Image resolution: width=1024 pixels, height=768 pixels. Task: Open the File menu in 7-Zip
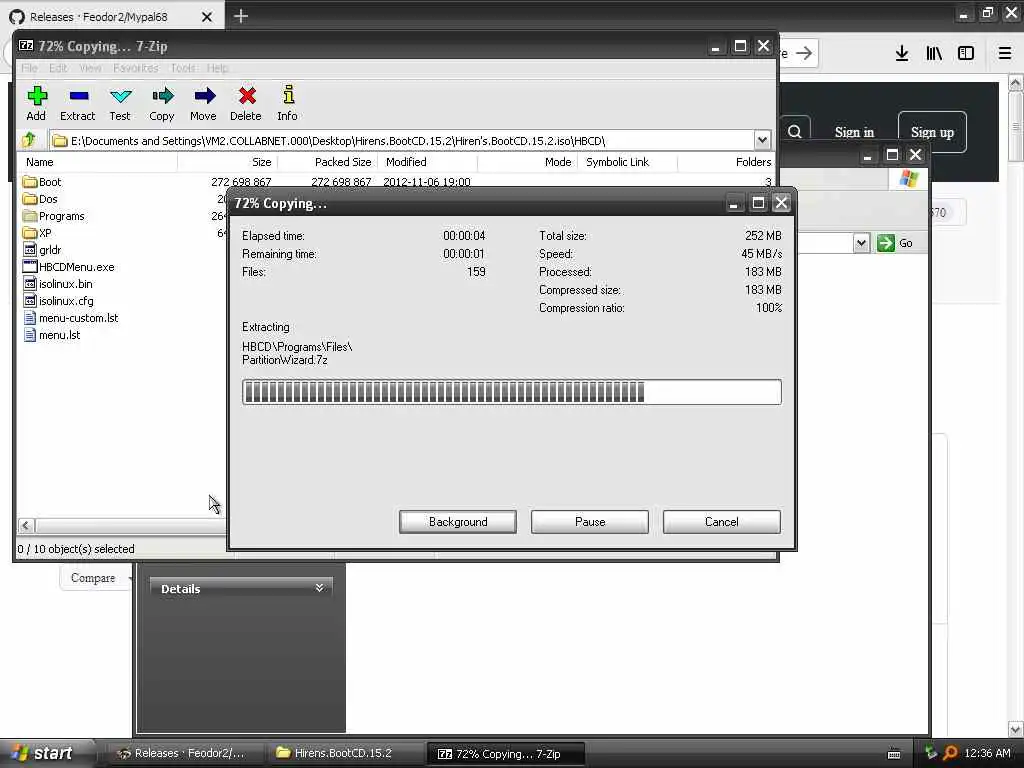(x=29, y=68)
